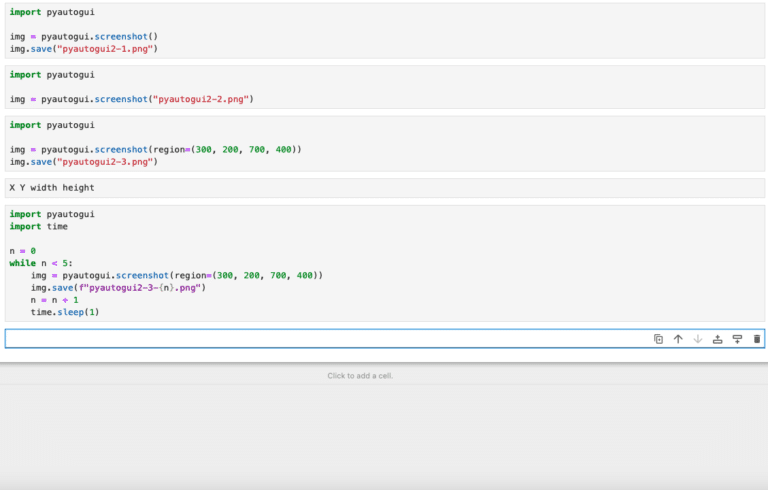Click the img.save("pyautogui2-1.png") line
This screenshot has height=490, width=768.
coord(84,48)
